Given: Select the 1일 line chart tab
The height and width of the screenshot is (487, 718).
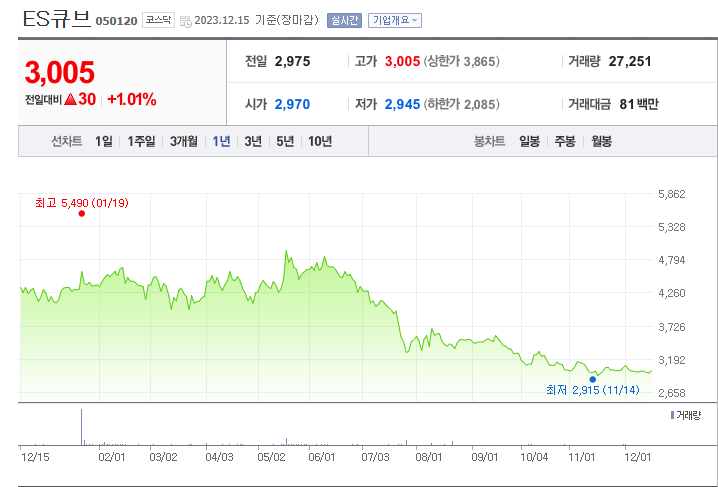Looking at the screenshot, I should [x=104, y=141].
